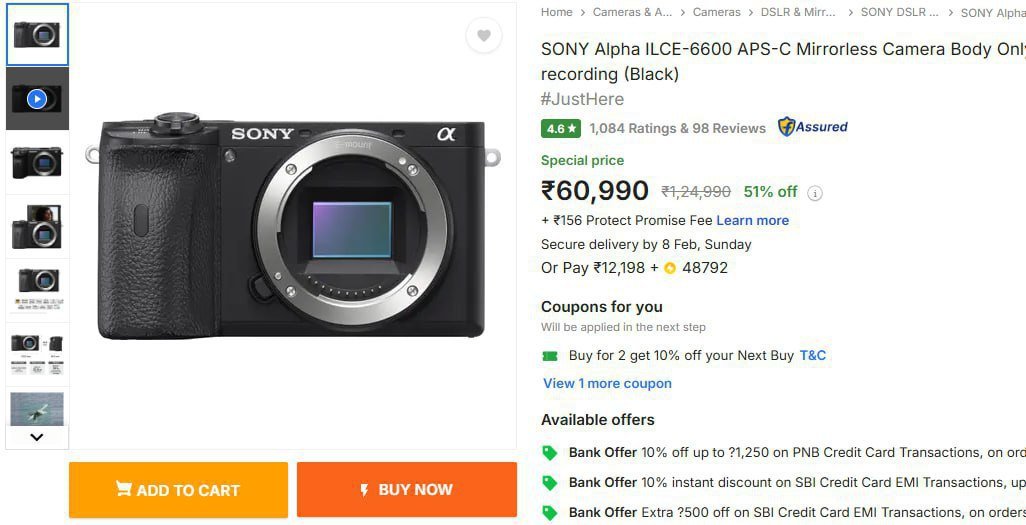This screenshot has height=525, width=1026.
Task: Click the ADD TO CART button
Action: 178,490
